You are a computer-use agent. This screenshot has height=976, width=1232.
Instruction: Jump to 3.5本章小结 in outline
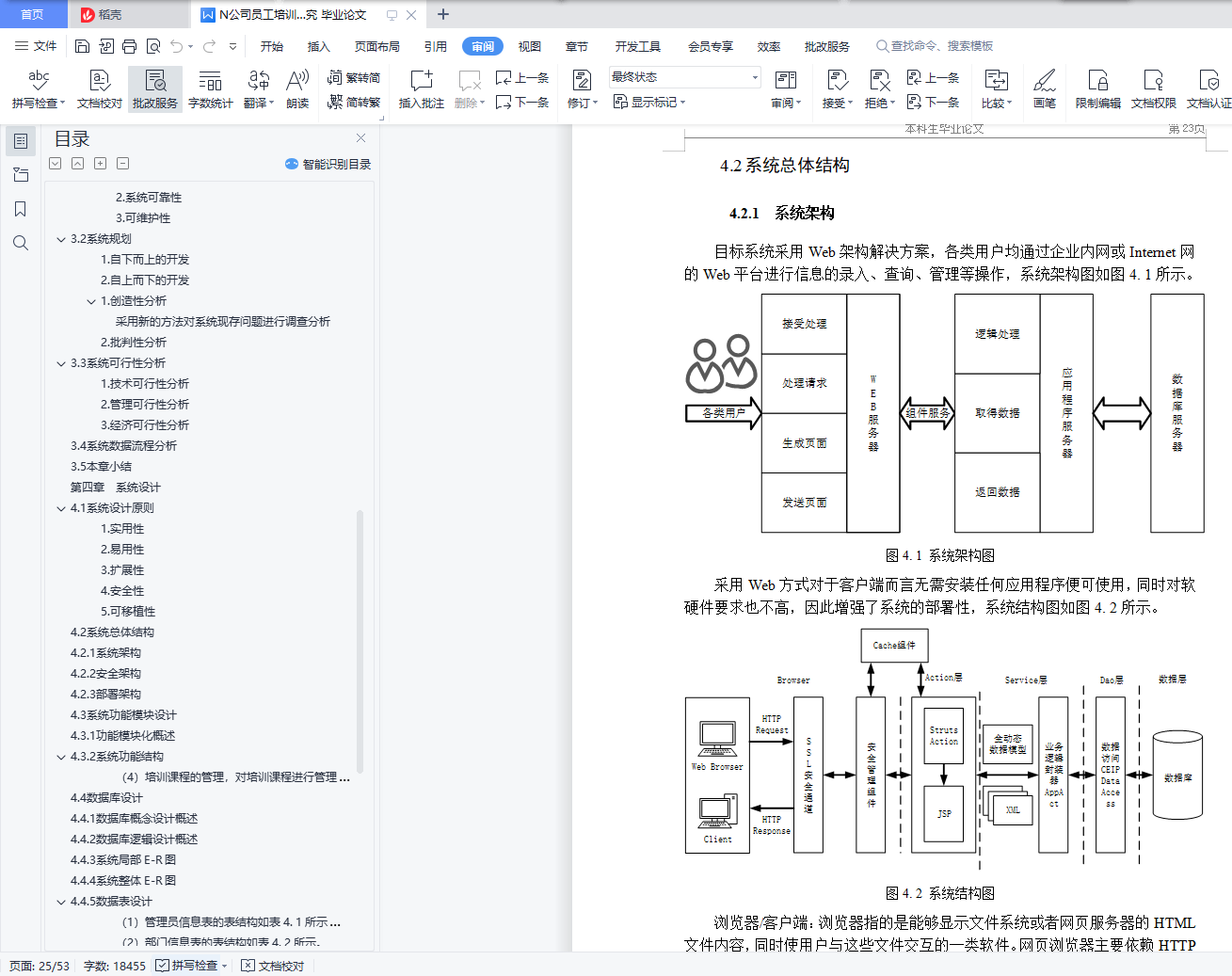(x=101, y=467)
